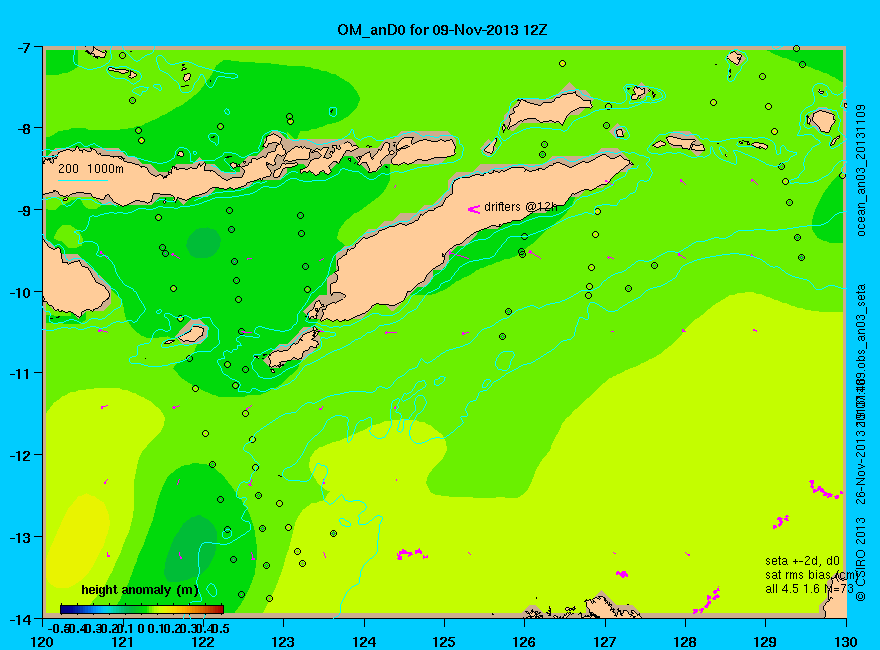This screenshot has height=650, width=880.
Task: Click longitude tick label '124'
Action: pos(364,642)
